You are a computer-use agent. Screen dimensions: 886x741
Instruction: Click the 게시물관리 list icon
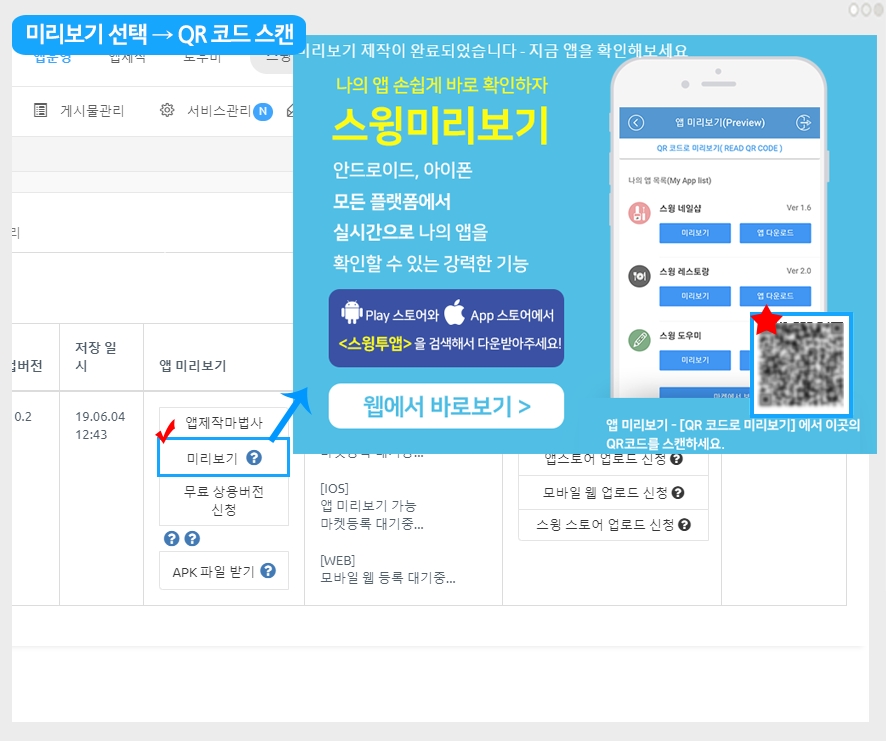click(x=41, y=110)
